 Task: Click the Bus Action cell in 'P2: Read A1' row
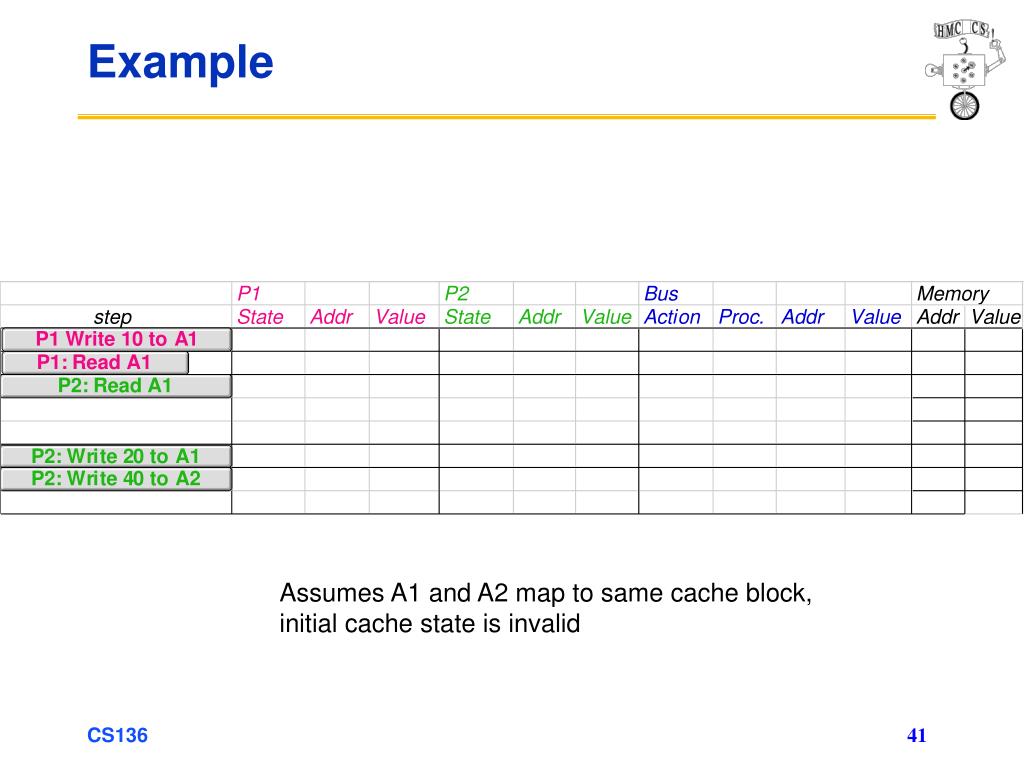tap(676, 386)
